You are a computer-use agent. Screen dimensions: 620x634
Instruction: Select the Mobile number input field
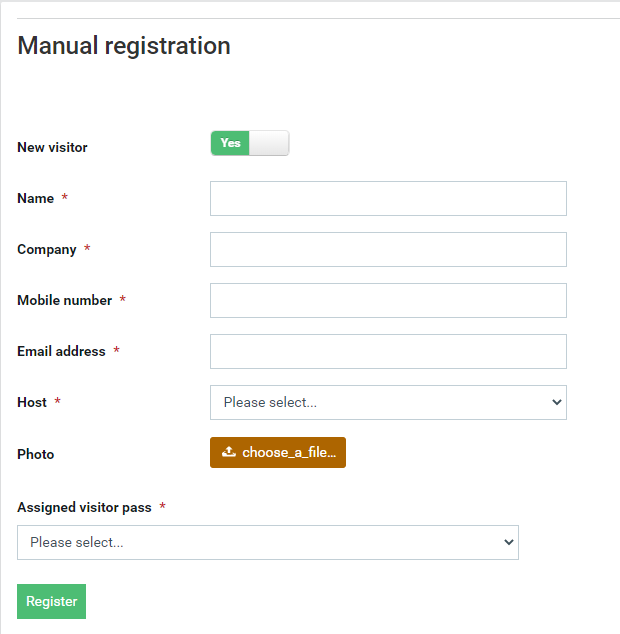coord(388,300)
